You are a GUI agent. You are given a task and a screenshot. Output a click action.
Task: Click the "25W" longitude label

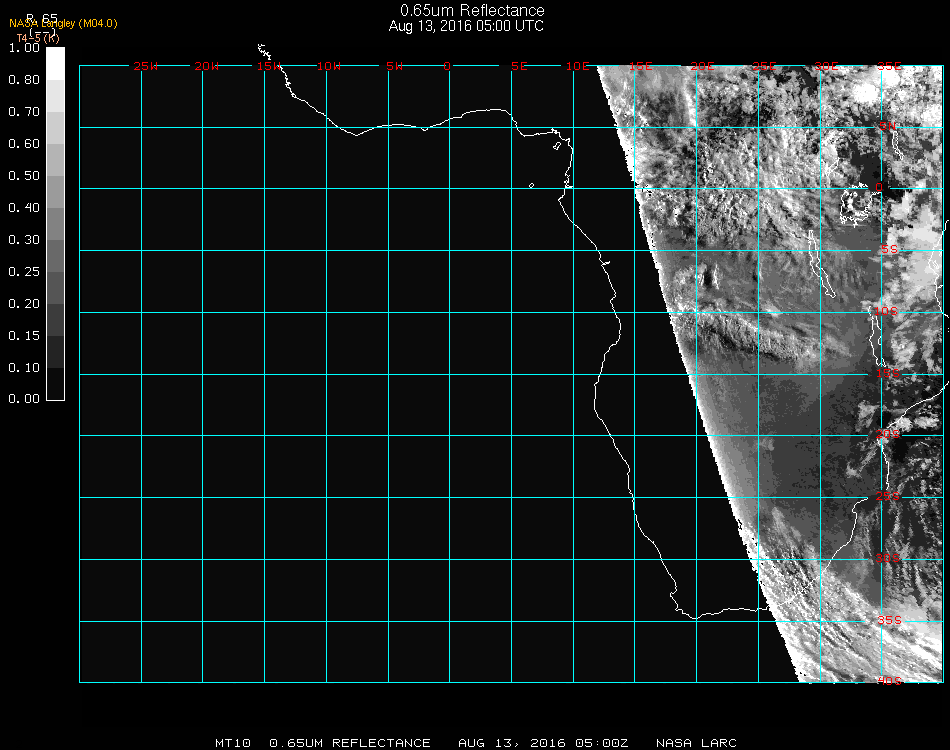point(145,66)
